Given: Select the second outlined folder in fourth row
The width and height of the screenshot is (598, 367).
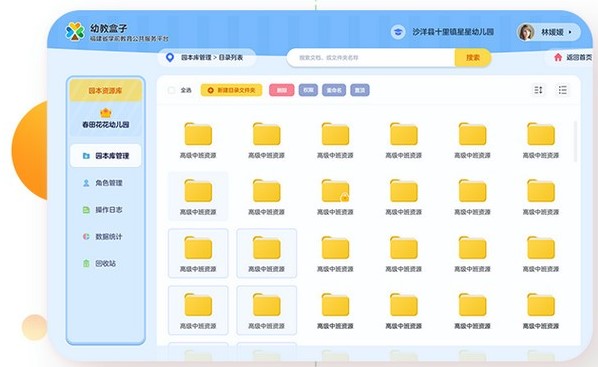Looking at the screenshot, I should pyautogui.click(x=267, y=310).
